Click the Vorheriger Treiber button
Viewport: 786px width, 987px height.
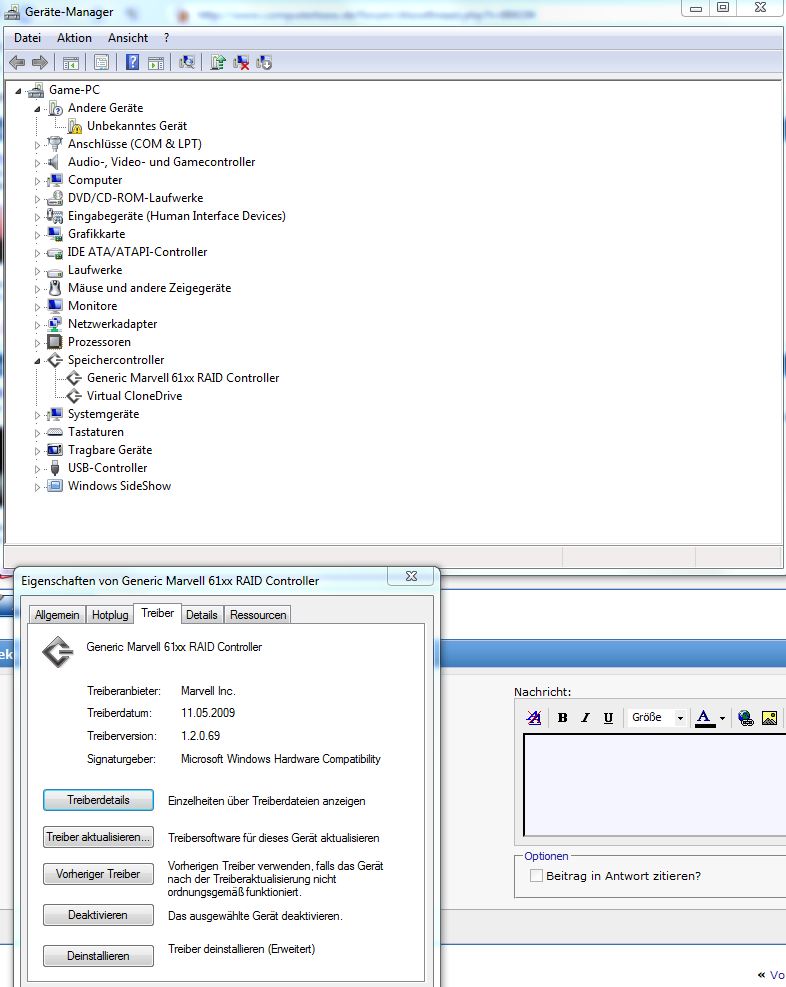pyautogui.click(x=98, y=874)
